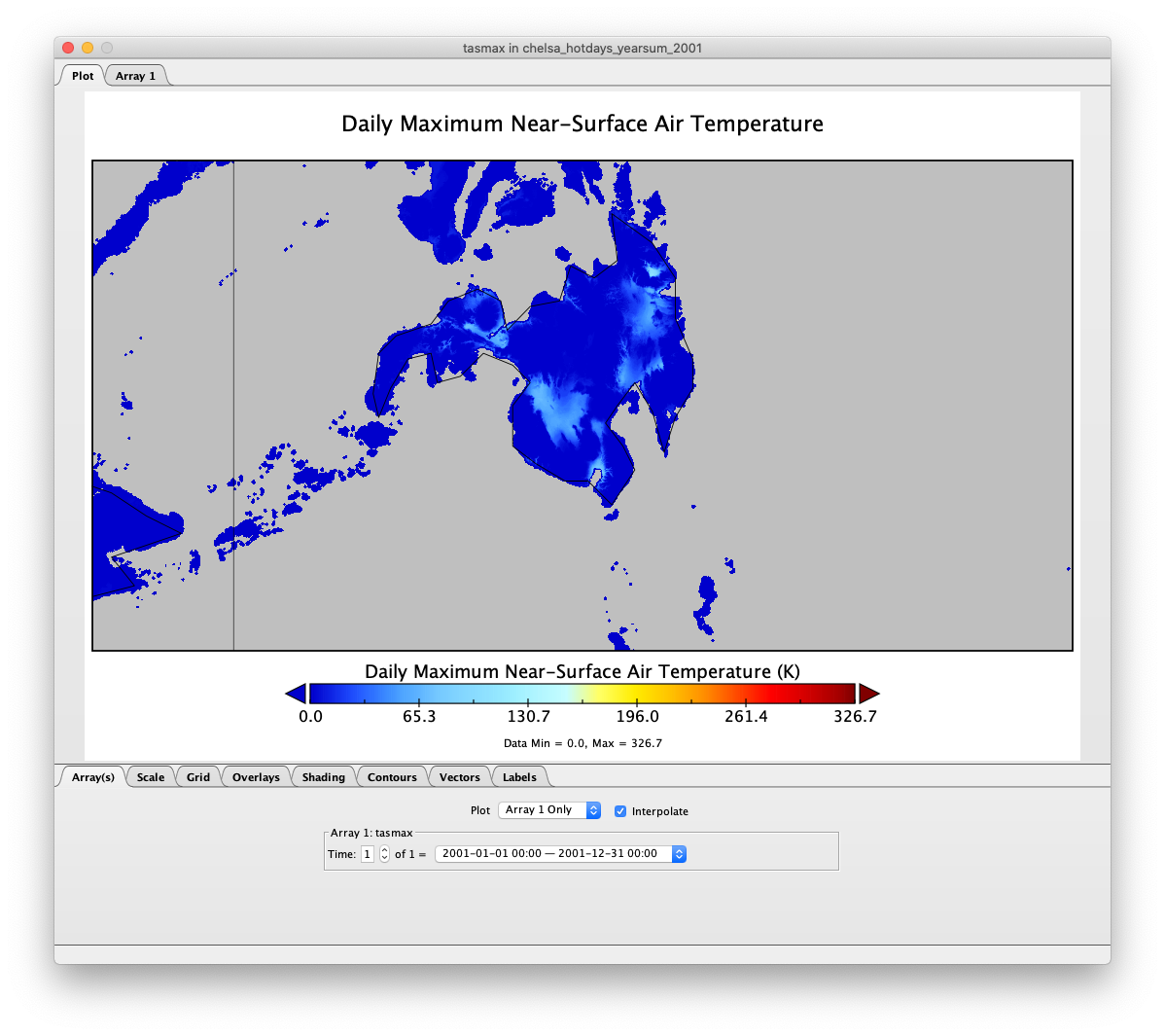This screenshot has height=1036, width=1165.
Task: Click the Time index input field
Action: tap(368, 854)
